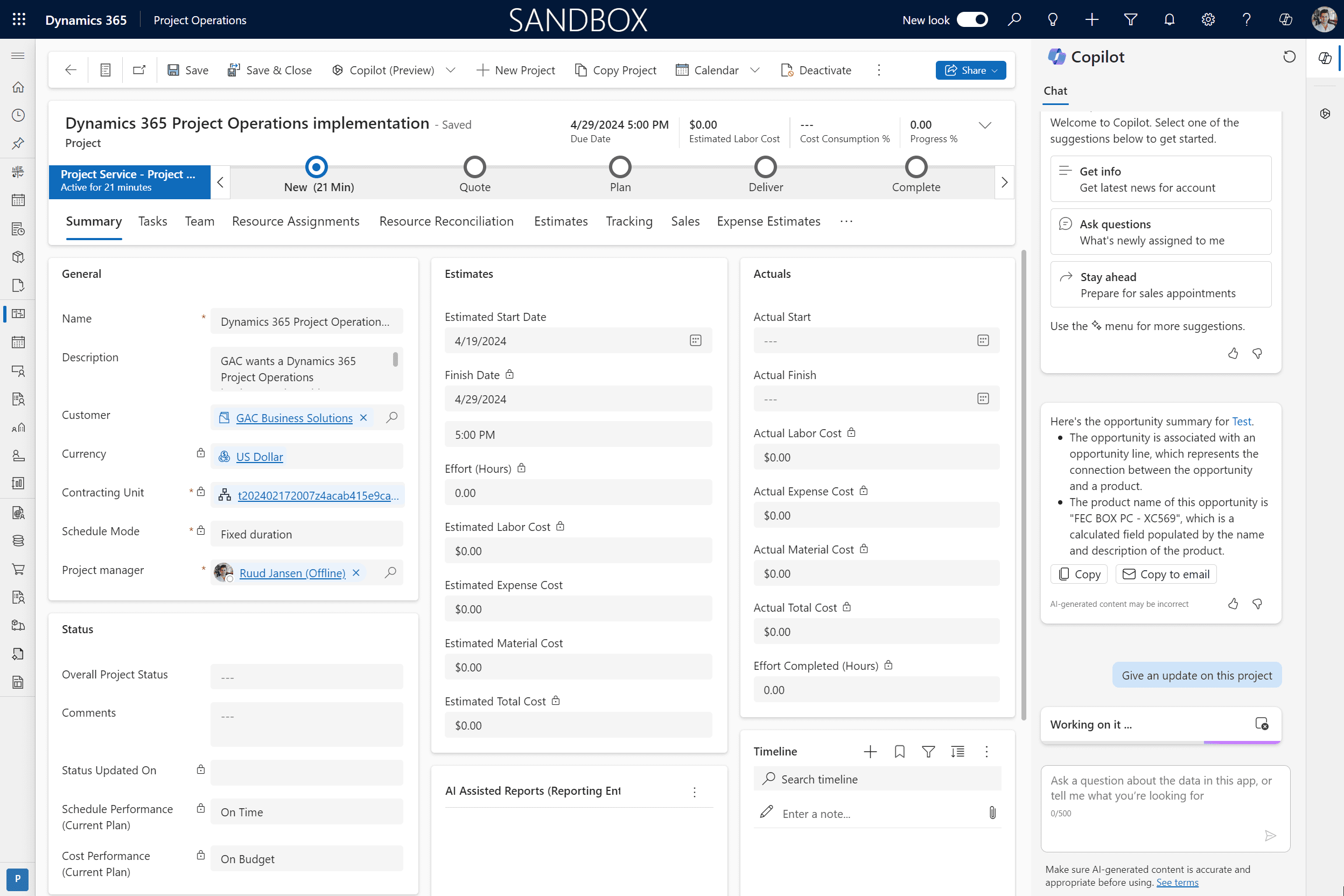
Task: Click the plus quick create icon
Action: (1091, 20)
